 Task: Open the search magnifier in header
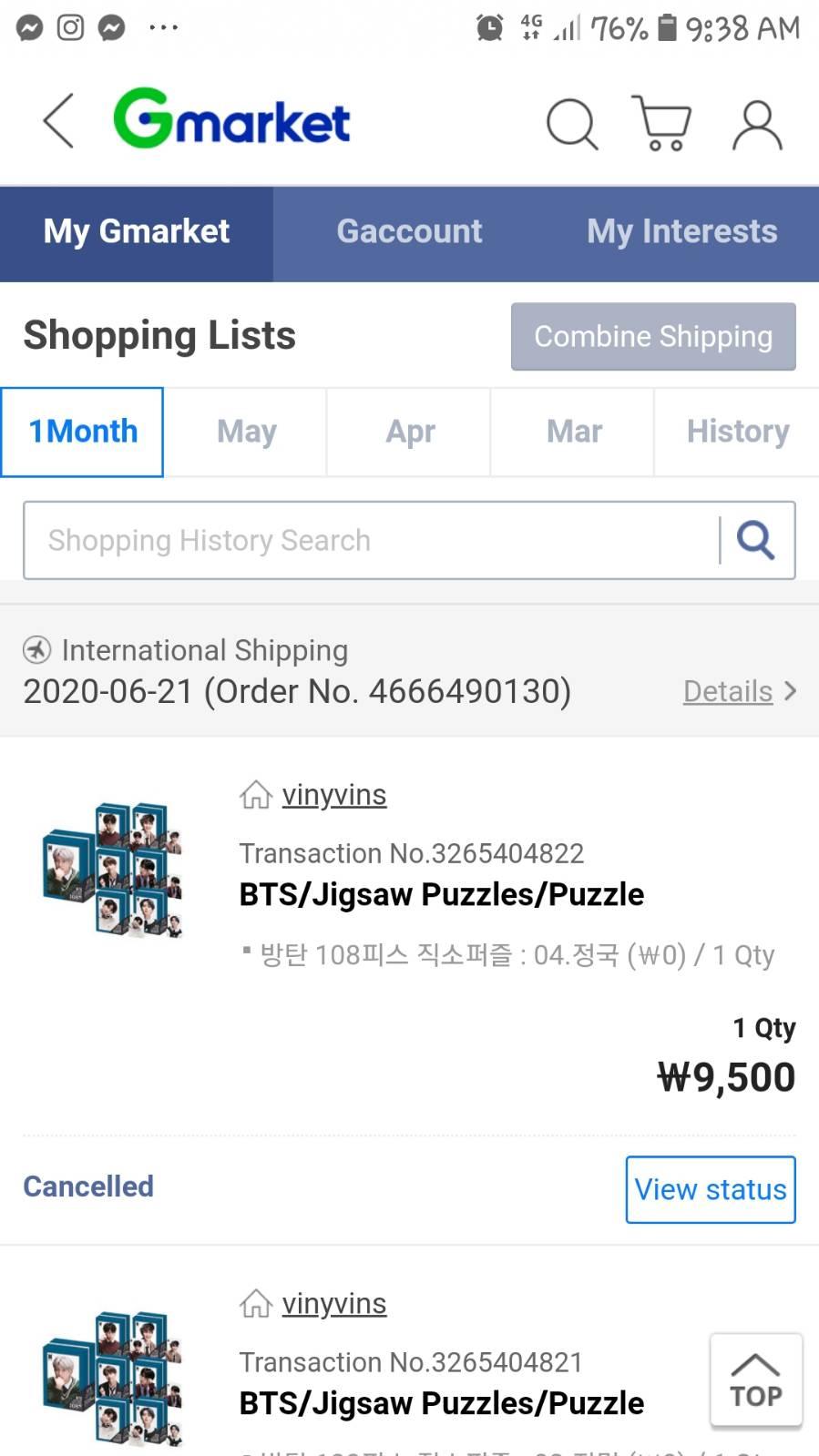point(571,123)
